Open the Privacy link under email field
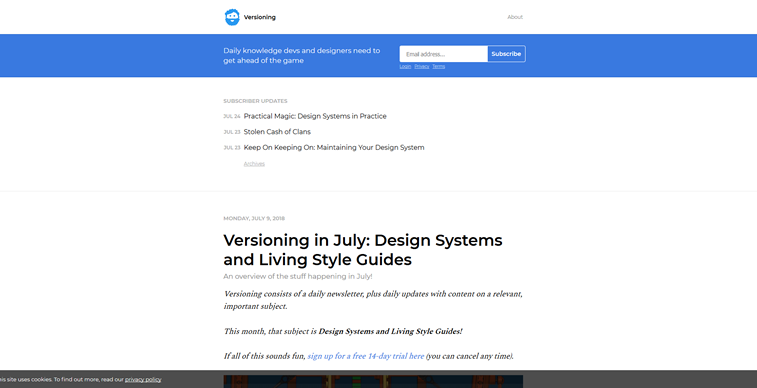The image size is (757, 388). [421, 67]
